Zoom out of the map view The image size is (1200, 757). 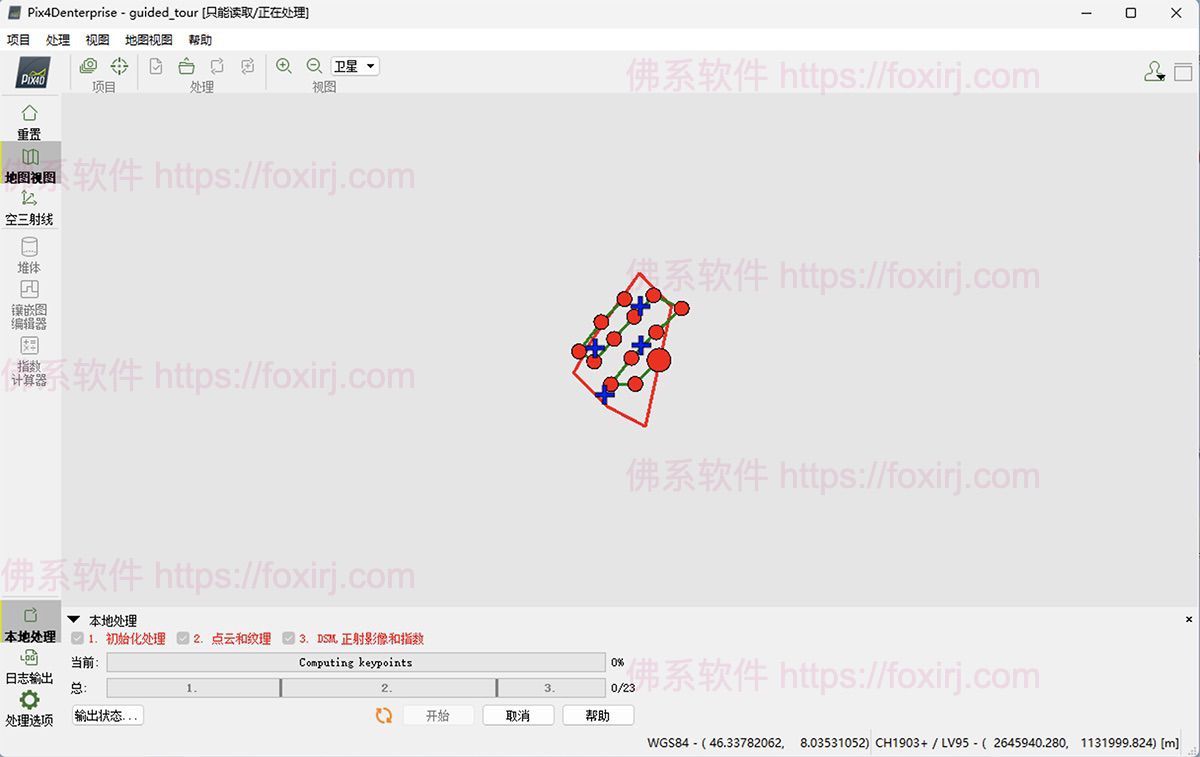[314, 66]
